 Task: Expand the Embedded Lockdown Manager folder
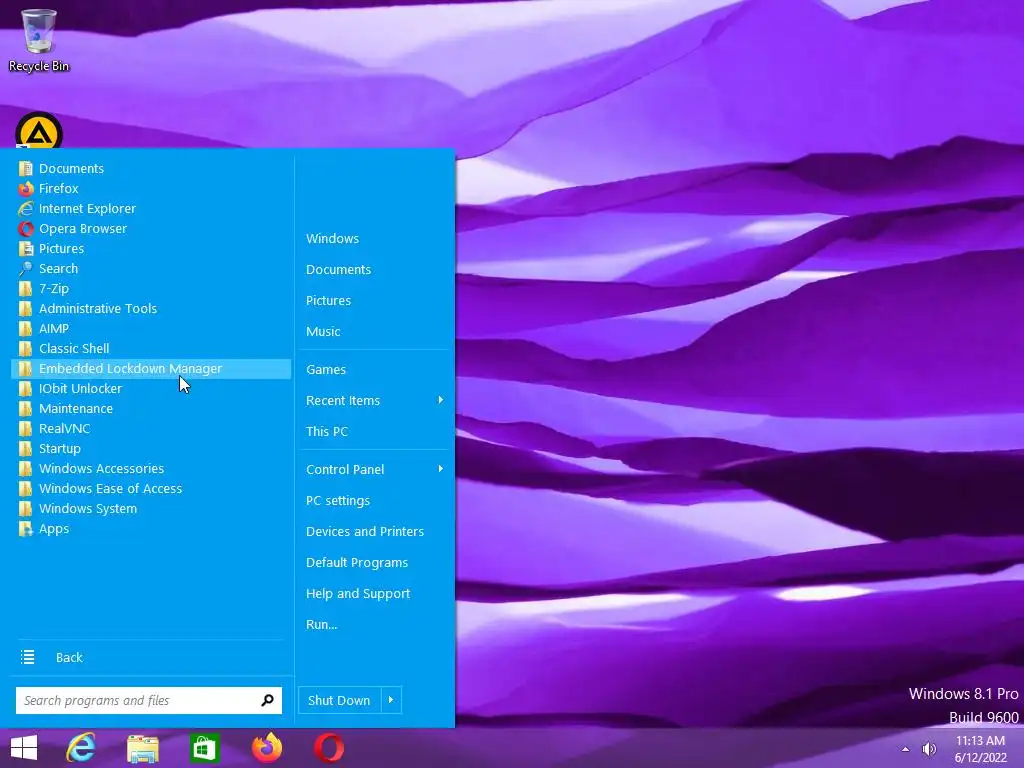click(151, 369)
